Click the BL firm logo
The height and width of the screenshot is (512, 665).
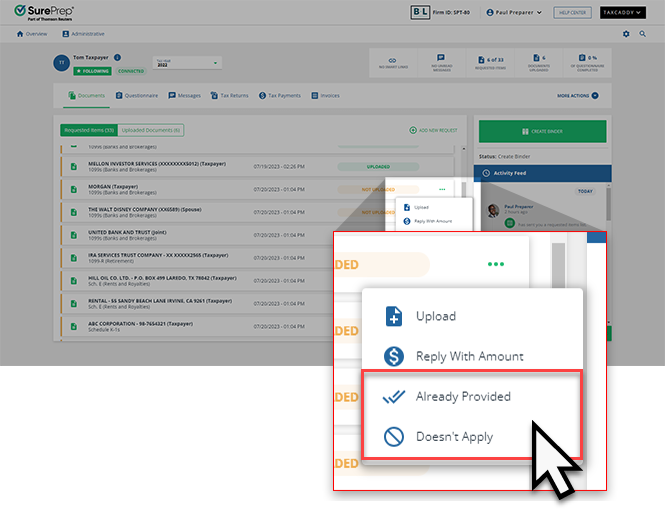click(x=420, y=12)
